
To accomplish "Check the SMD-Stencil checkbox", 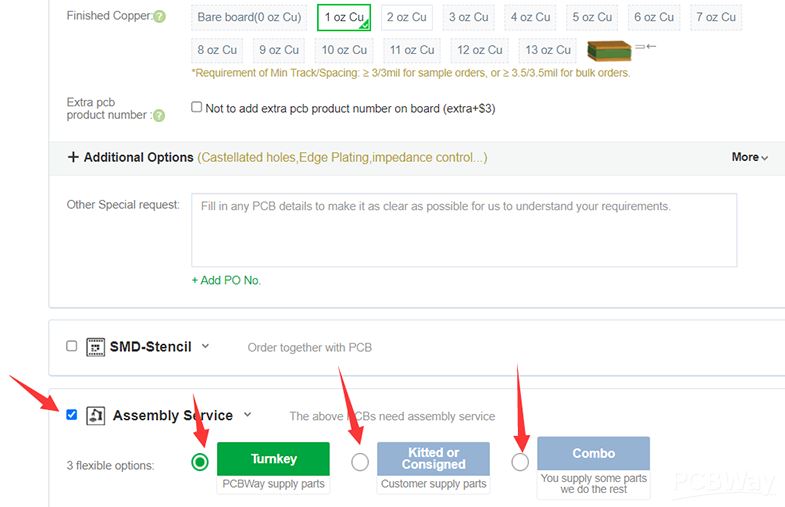I will (x=71, y=346).
